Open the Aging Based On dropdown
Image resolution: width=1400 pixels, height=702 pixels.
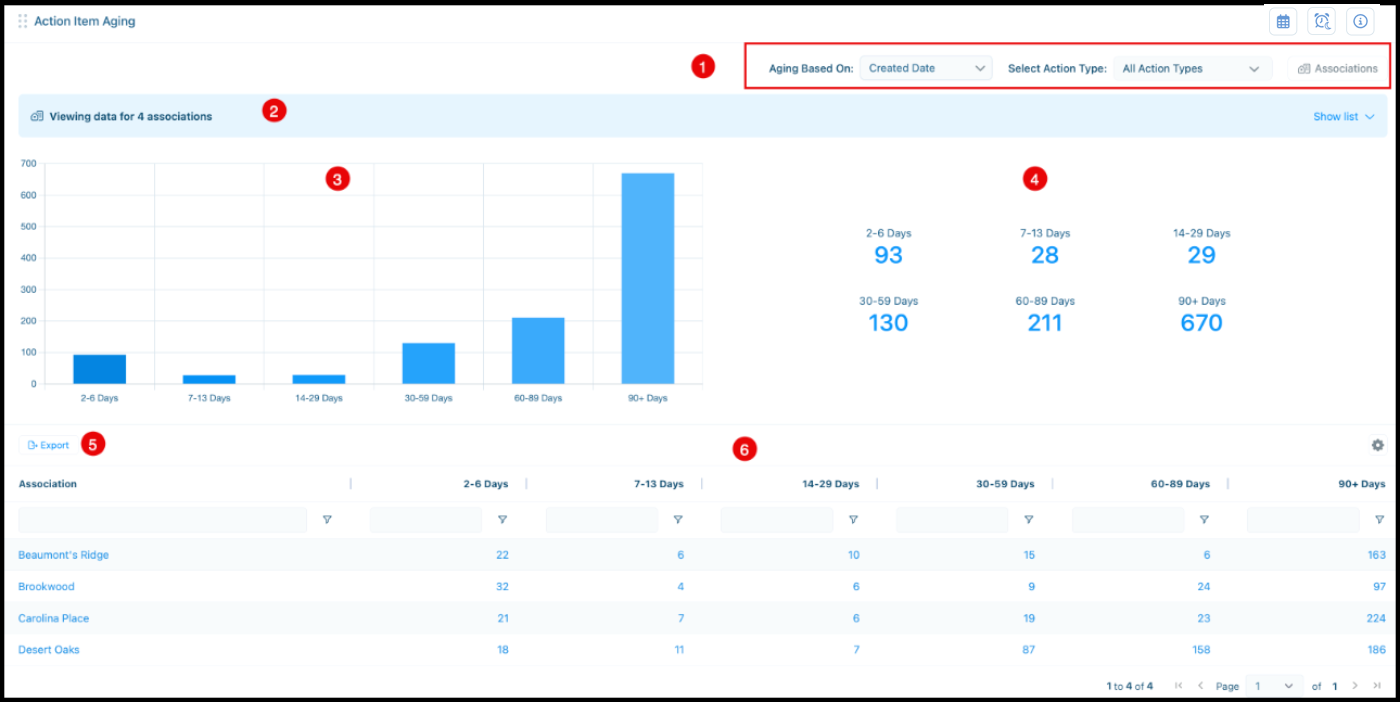point(926,68)
